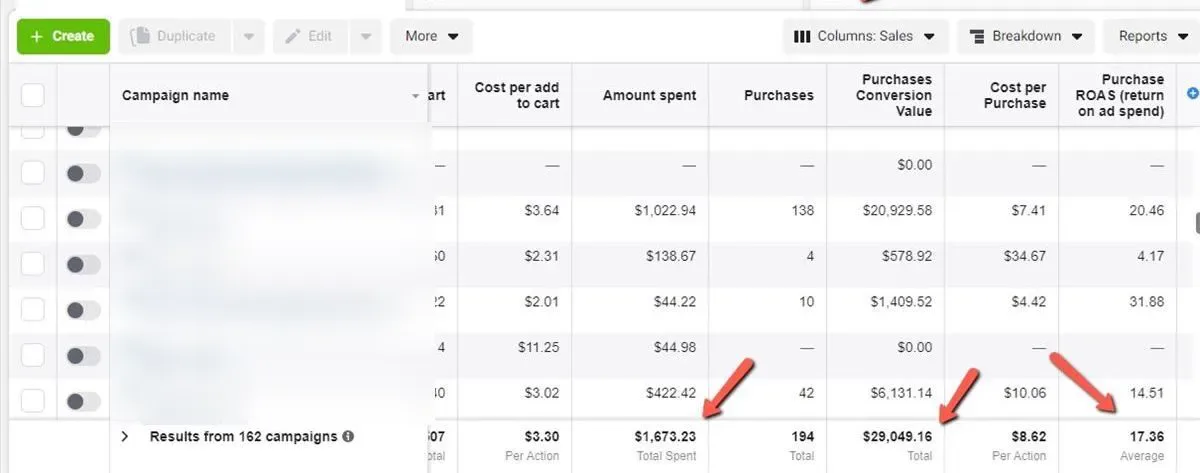Open the Breakdown dropdown
Screen dimensions: 1200x473
click(x=1025, y=36)
